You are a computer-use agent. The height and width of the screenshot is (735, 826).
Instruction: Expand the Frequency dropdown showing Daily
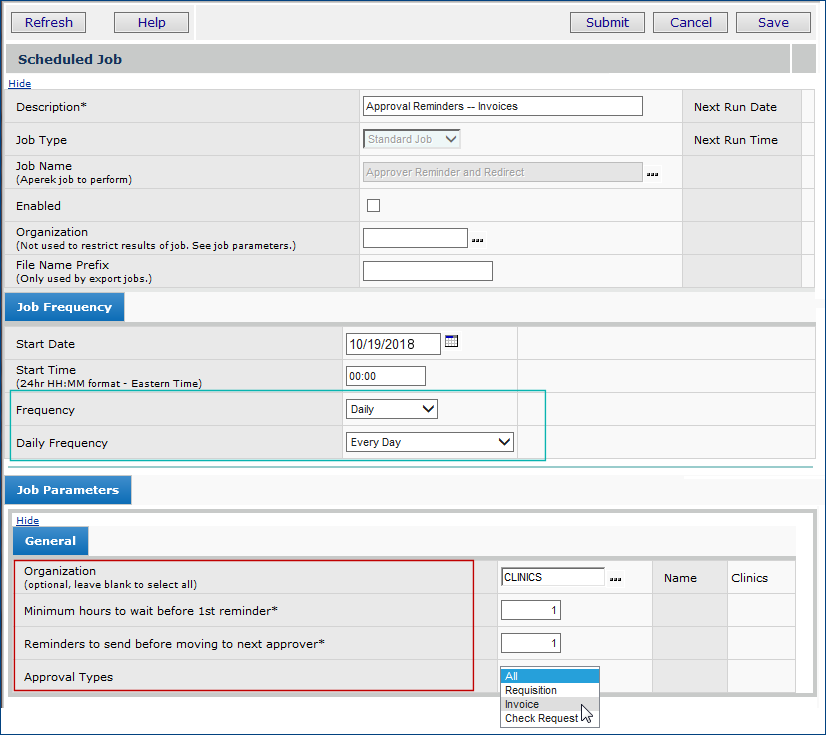click(392, 409)
